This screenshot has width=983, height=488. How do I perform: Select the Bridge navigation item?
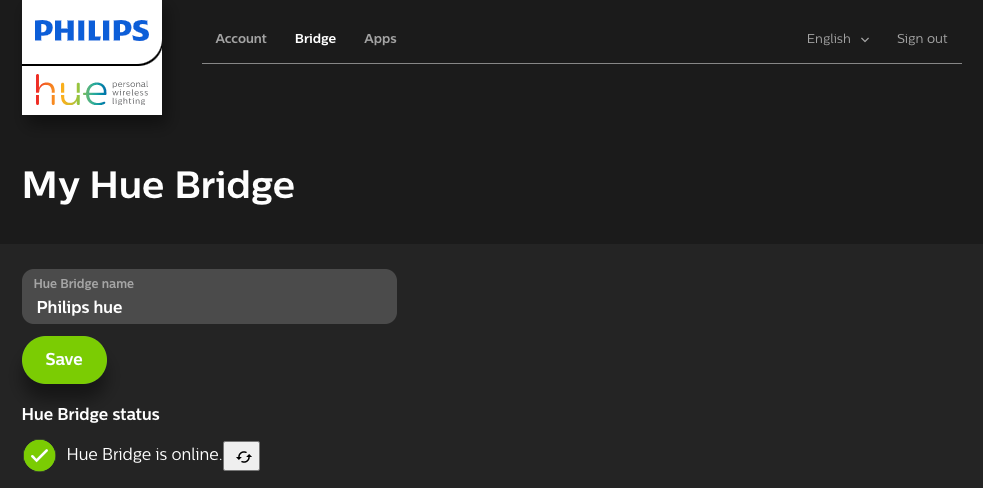click(315, 39)
